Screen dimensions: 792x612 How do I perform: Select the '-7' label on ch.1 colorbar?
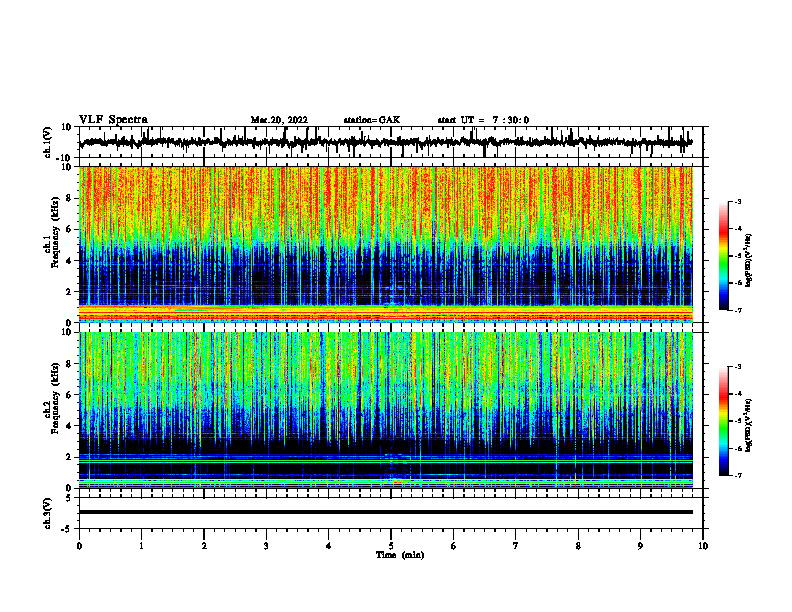(x=738, y=310)
